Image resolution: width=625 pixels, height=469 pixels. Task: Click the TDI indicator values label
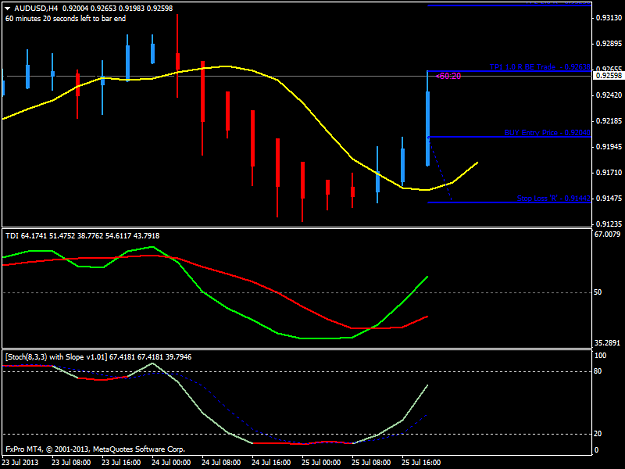(83, 236)
